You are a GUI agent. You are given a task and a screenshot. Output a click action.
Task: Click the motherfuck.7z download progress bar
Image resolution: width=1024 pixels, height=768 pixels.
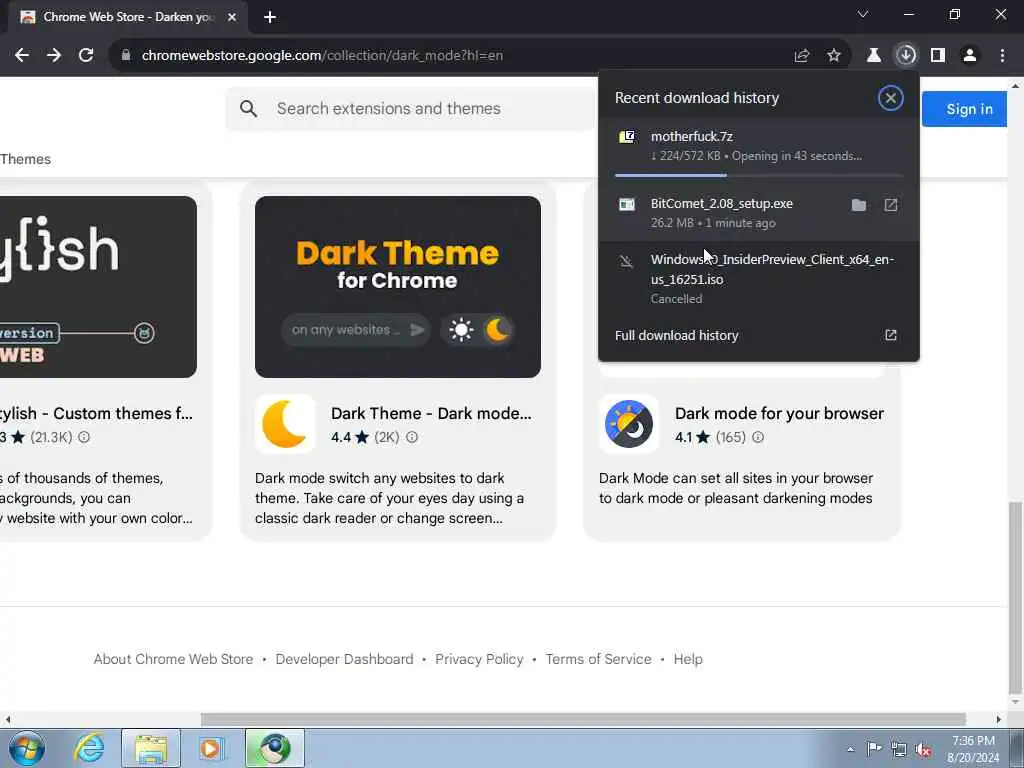[x=758, y=175]
